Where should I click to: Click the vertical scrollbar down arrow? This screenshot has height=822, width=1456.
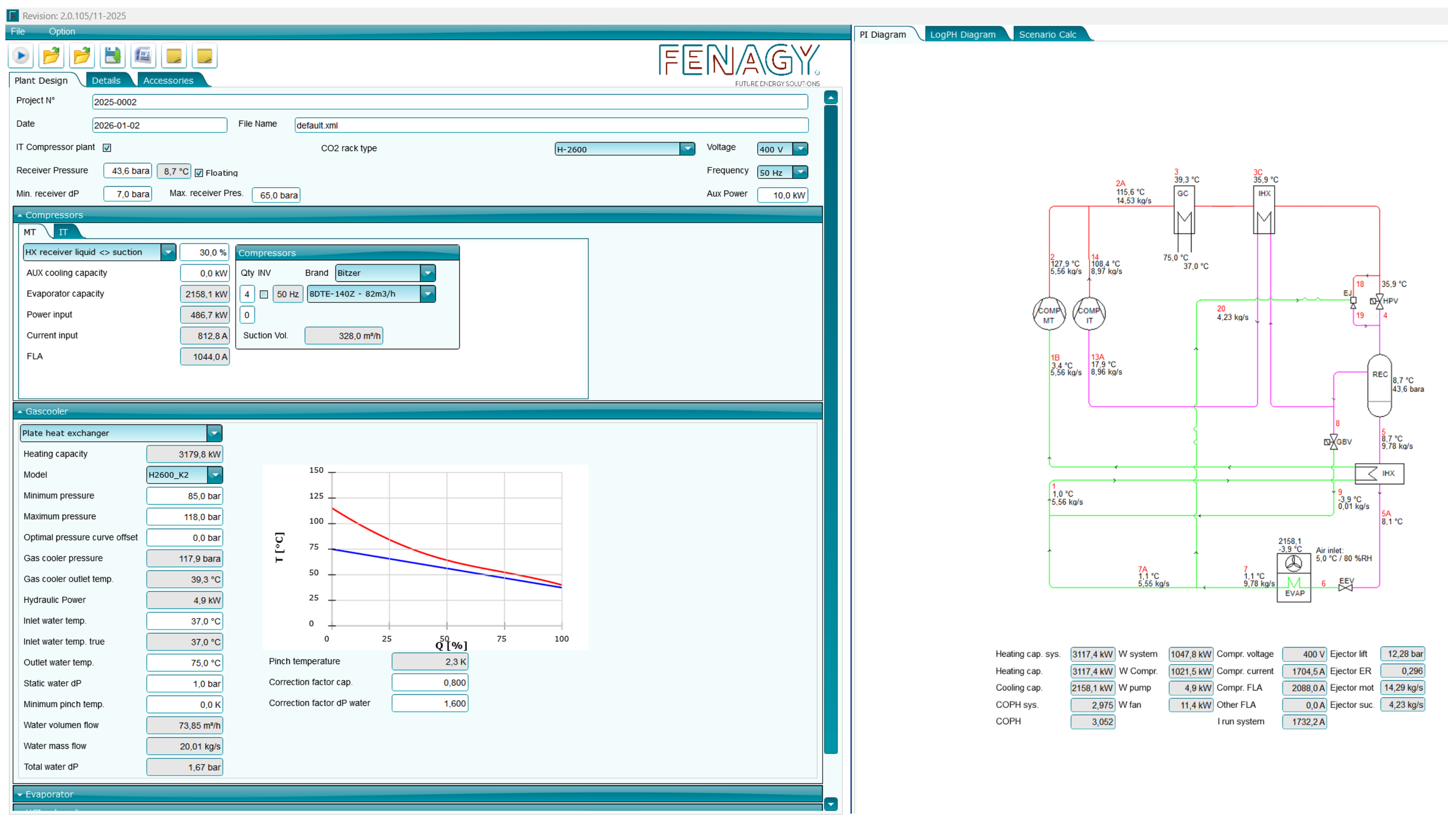[831, 804]
